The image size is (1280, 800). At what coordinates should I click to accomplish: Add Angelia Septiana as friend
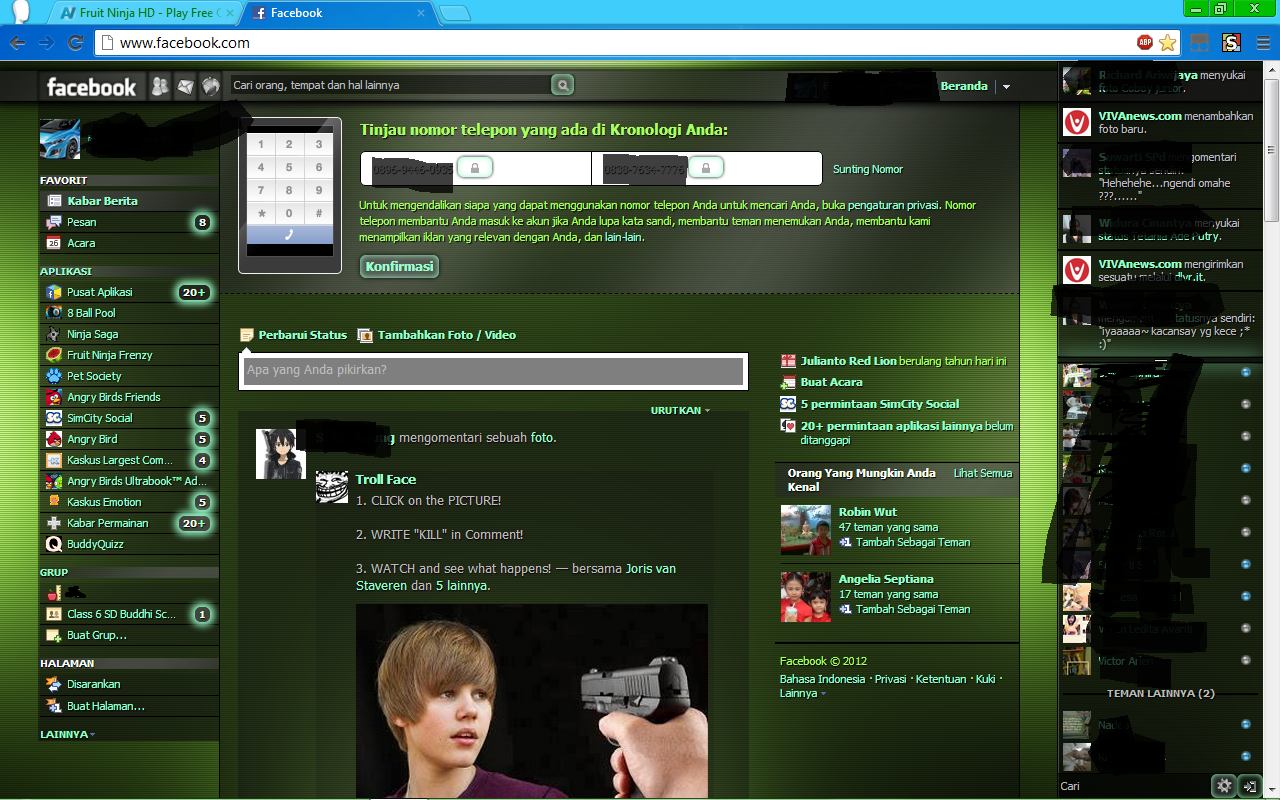pyautogui.click(x=905, y=609)
